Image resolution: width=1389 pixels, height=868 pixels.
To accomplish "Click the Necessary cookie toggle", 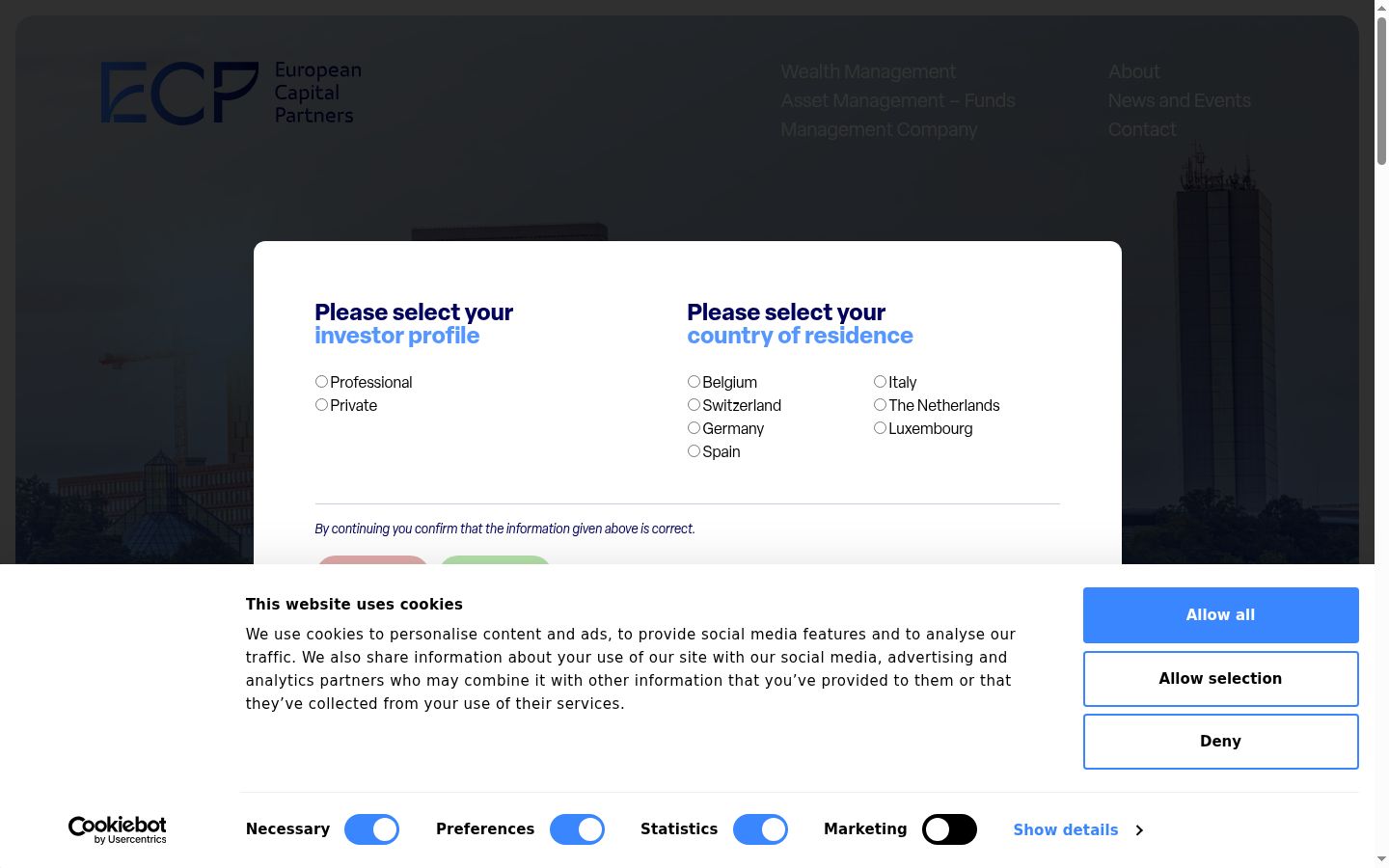I will (x=371, y=829).
